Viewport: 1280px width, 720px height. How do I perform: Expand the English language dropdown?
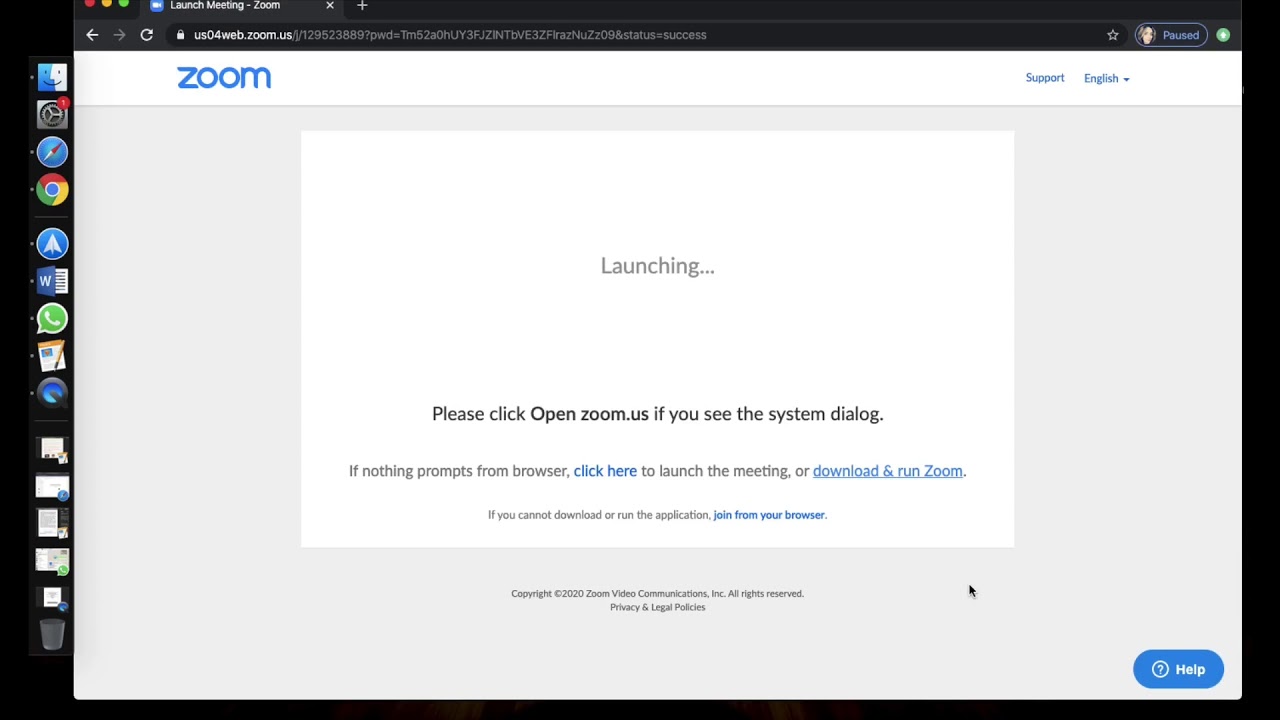click(x=1106, y=78)
